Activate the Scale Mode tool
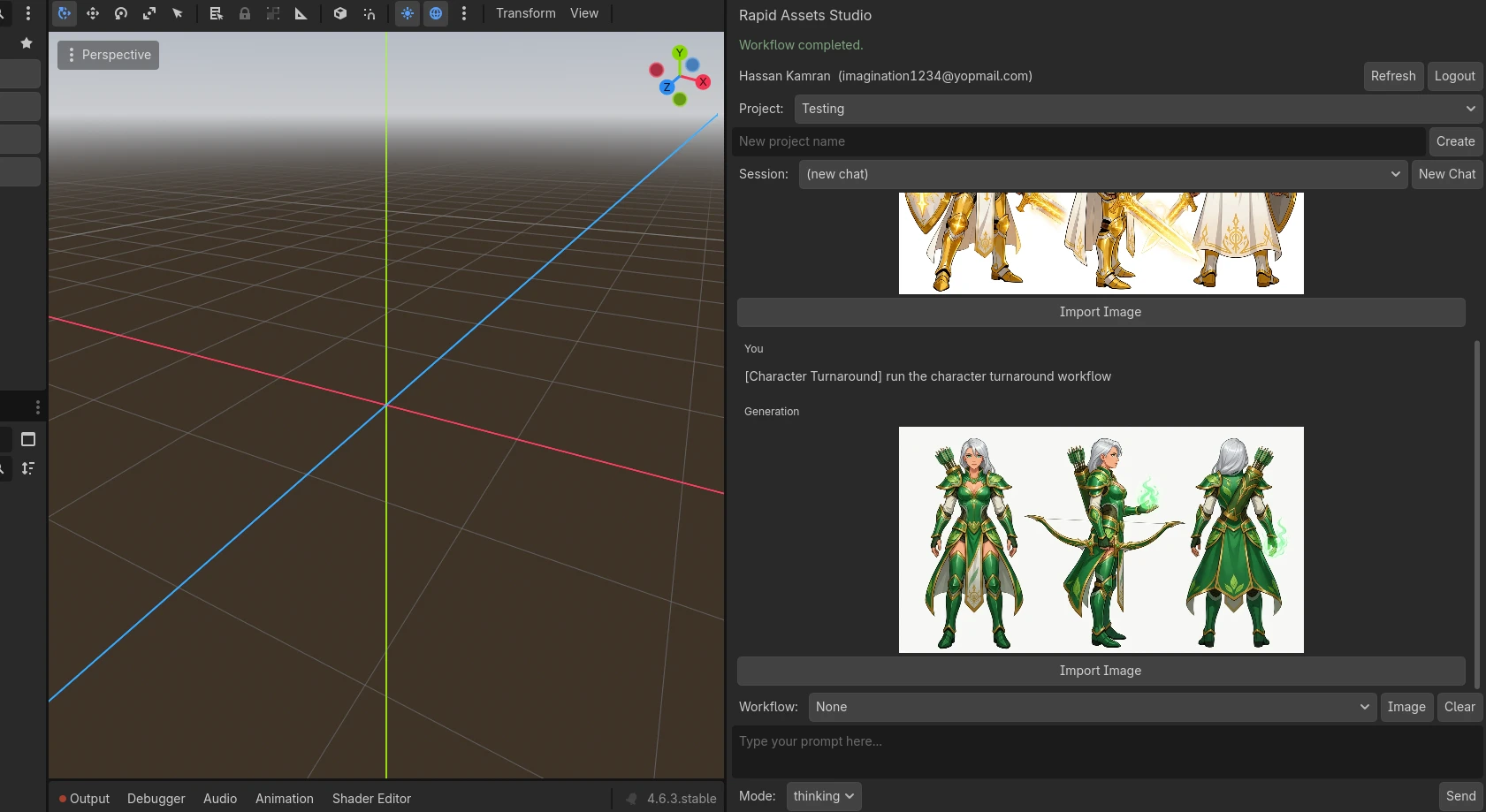 149,13
